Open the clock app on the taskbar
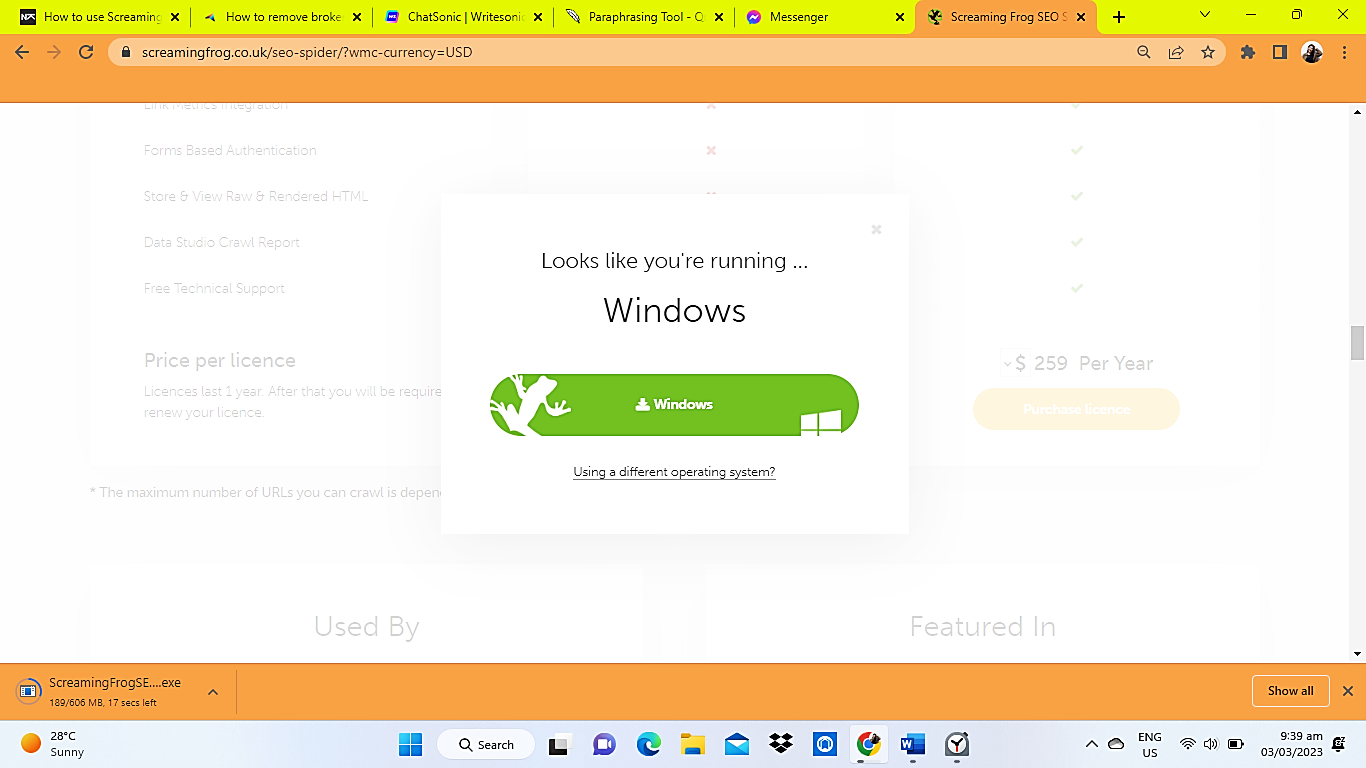 click(957, 744)
